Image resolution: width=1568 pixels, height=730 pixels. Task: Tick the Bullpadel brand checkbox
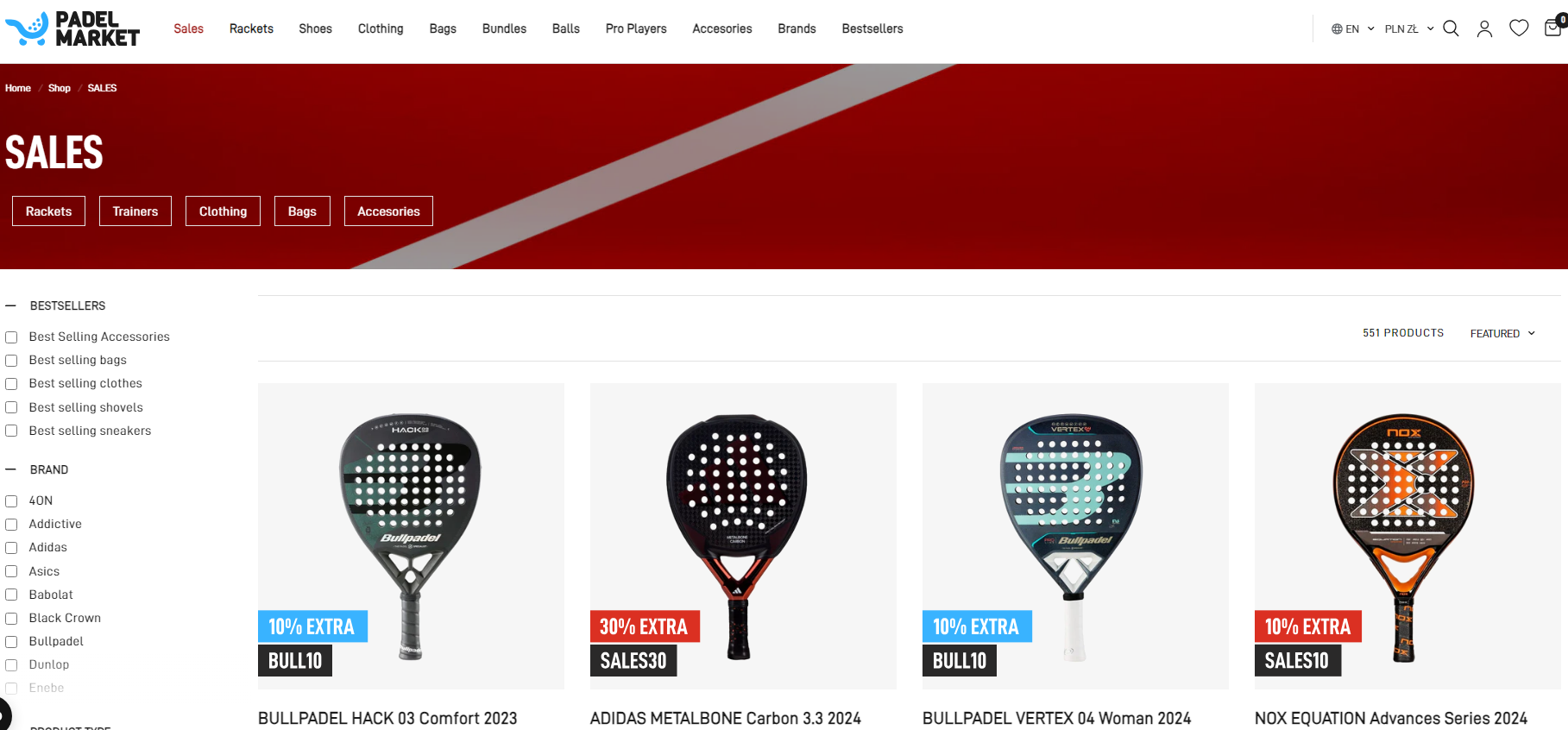coord(11,642)
